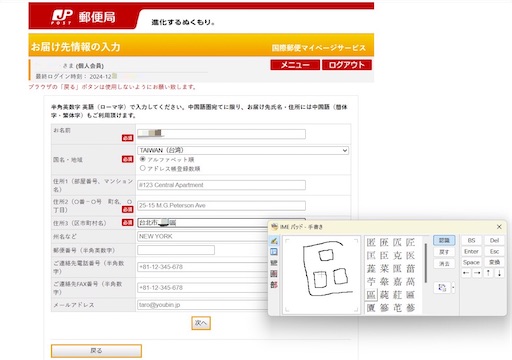Click the down arrow key in IME Pad

[499, 273]
